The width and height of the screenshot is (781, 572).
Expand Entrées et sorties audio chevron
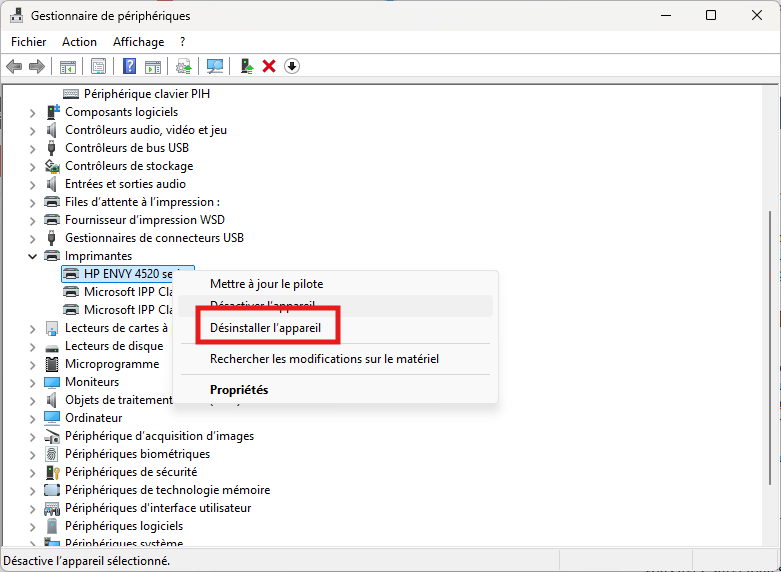32,185
